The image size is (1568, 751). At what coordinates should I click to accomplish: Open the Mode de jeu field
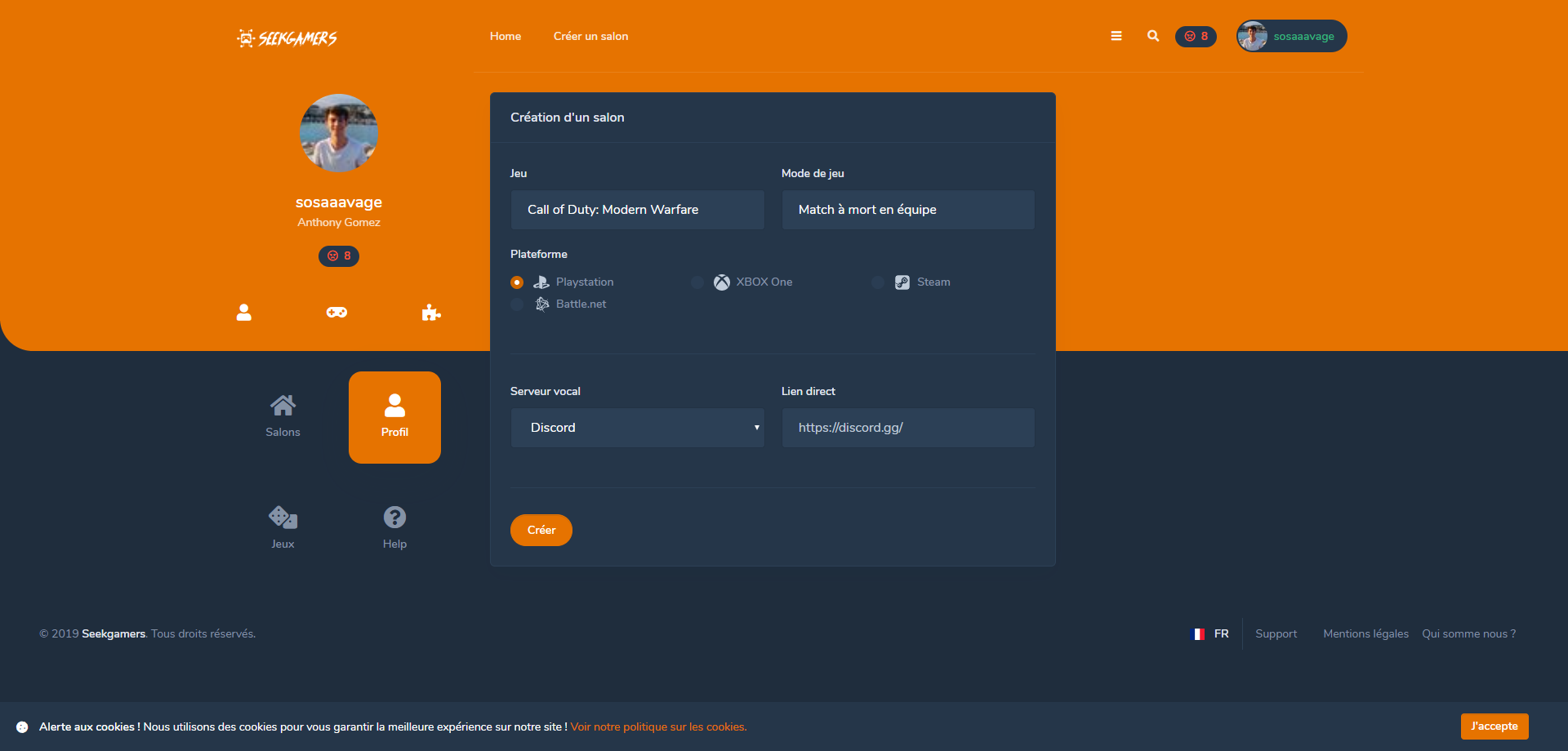pos(908,210)
